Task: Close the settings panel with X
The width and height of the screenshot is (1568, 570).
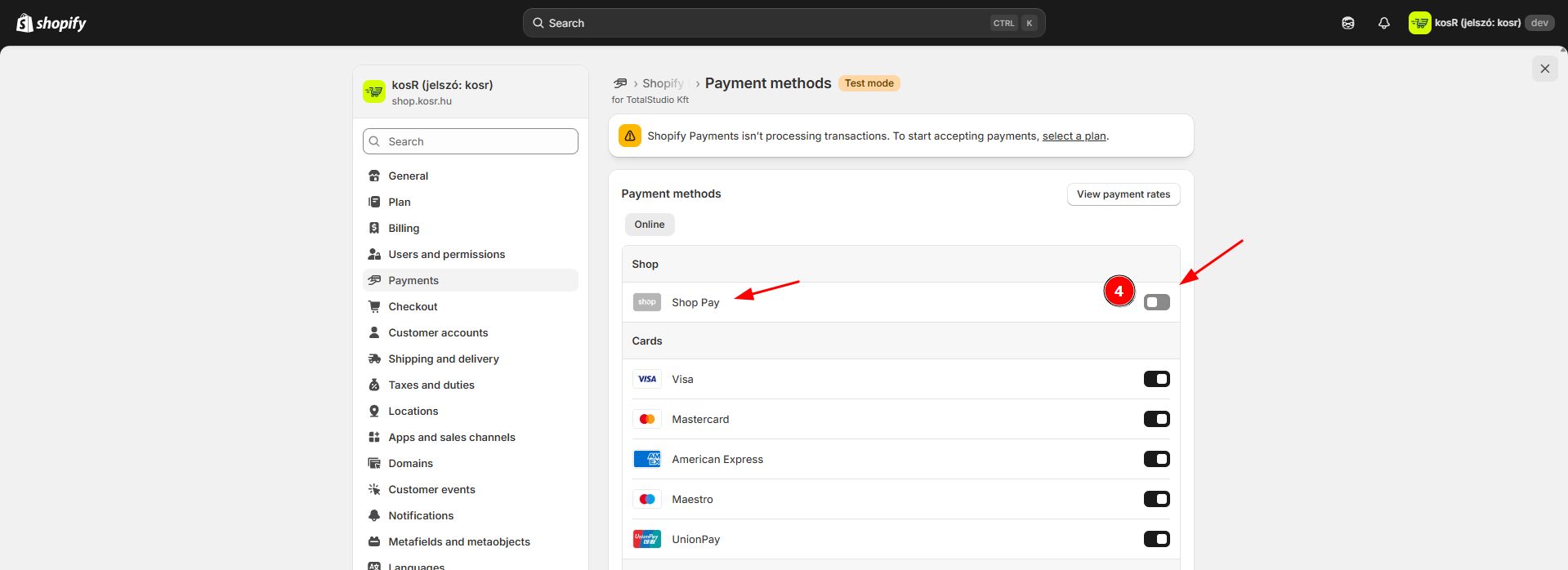Action: (1544, 69)
